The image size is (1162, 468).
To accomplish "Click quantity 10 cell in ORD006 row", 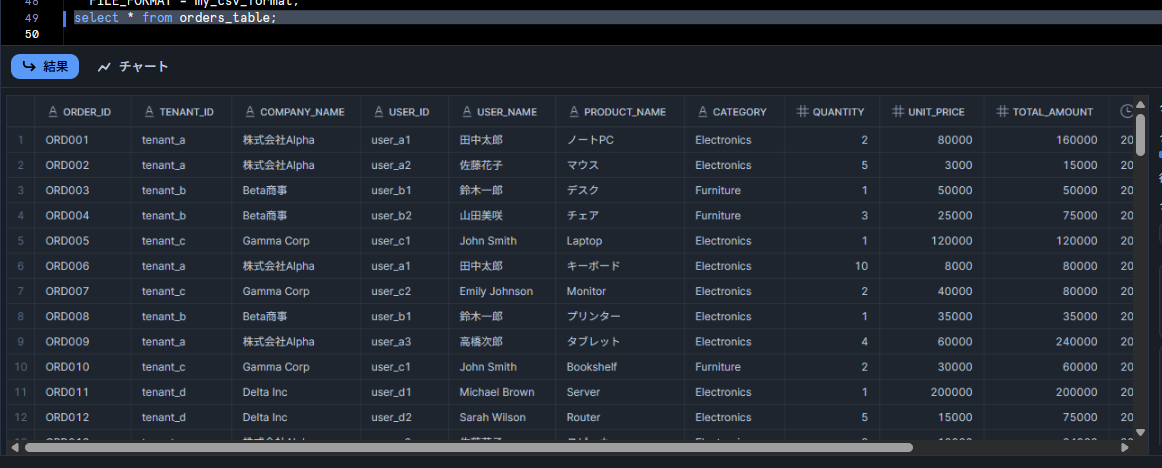I will pyautogui.click(x=832, y=266).
